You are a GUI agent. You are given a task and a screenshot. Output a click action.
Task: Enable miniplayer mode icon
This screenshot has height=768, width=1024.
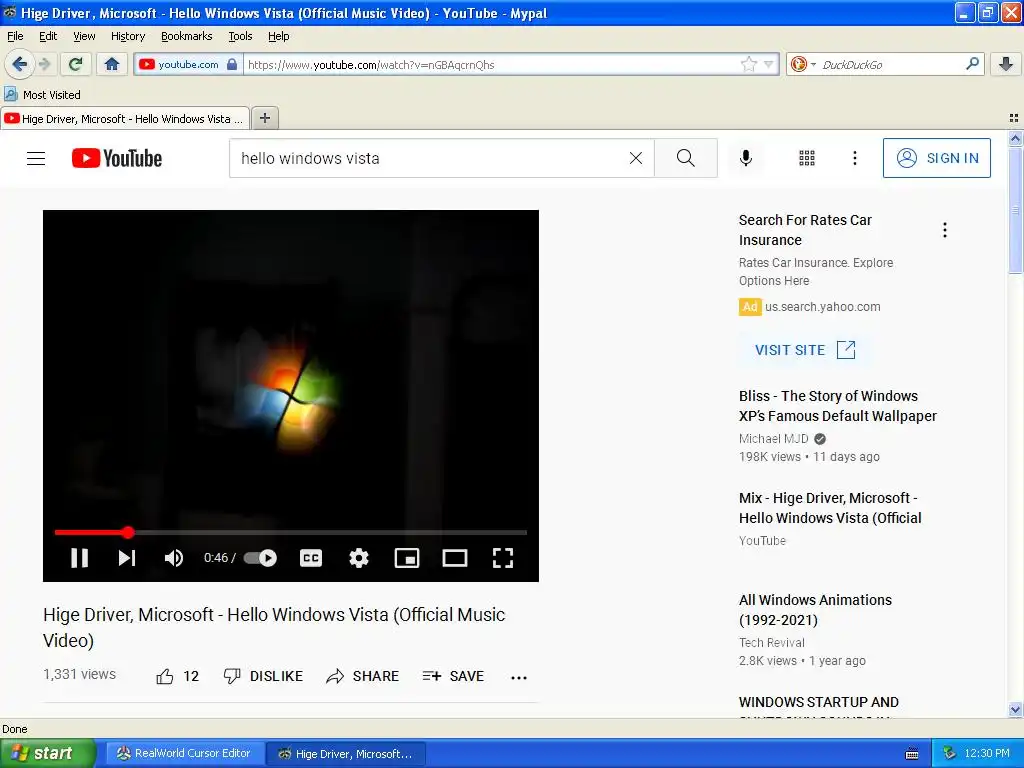[x=407, y=558]
